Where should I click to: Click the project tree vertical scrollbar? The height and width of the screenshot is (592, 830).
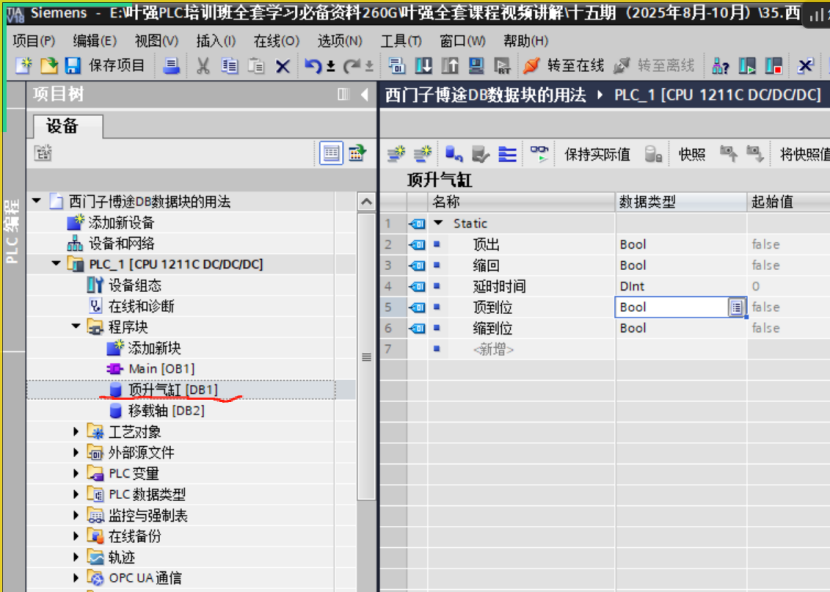coord(366,357)
